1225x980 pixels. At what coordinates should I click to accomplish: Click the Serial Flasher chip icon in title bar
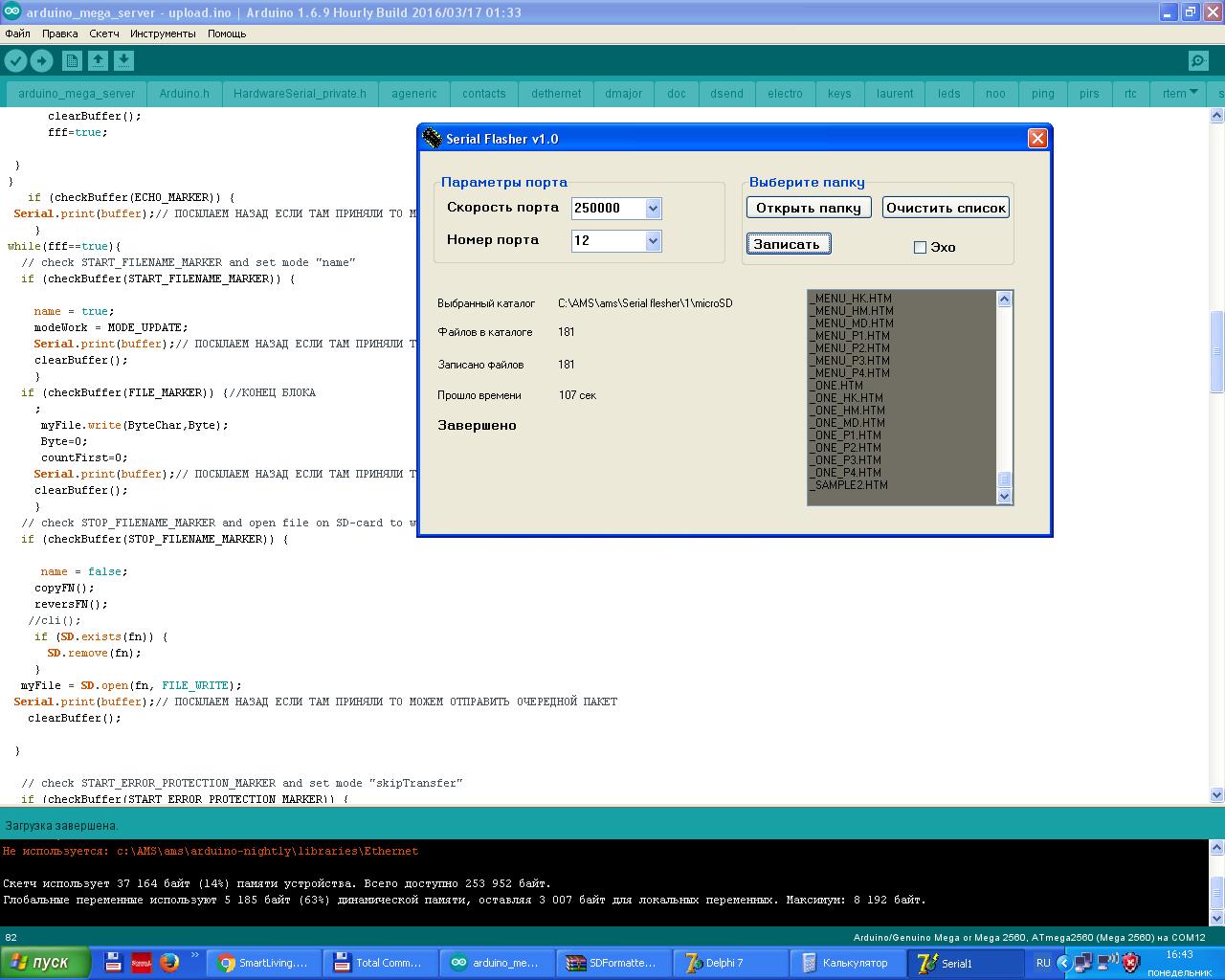point(433,139)
